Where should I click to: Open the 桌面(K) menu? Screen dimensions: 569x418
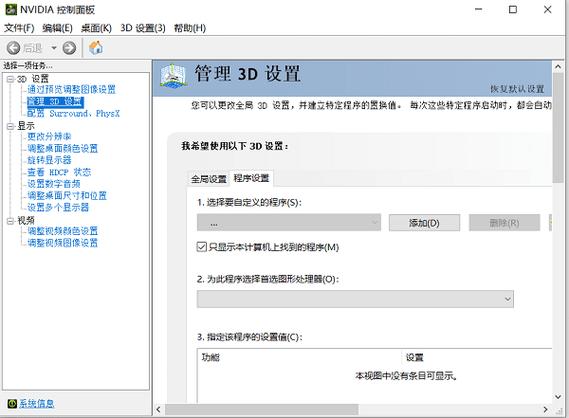click(x=96, y=28)
